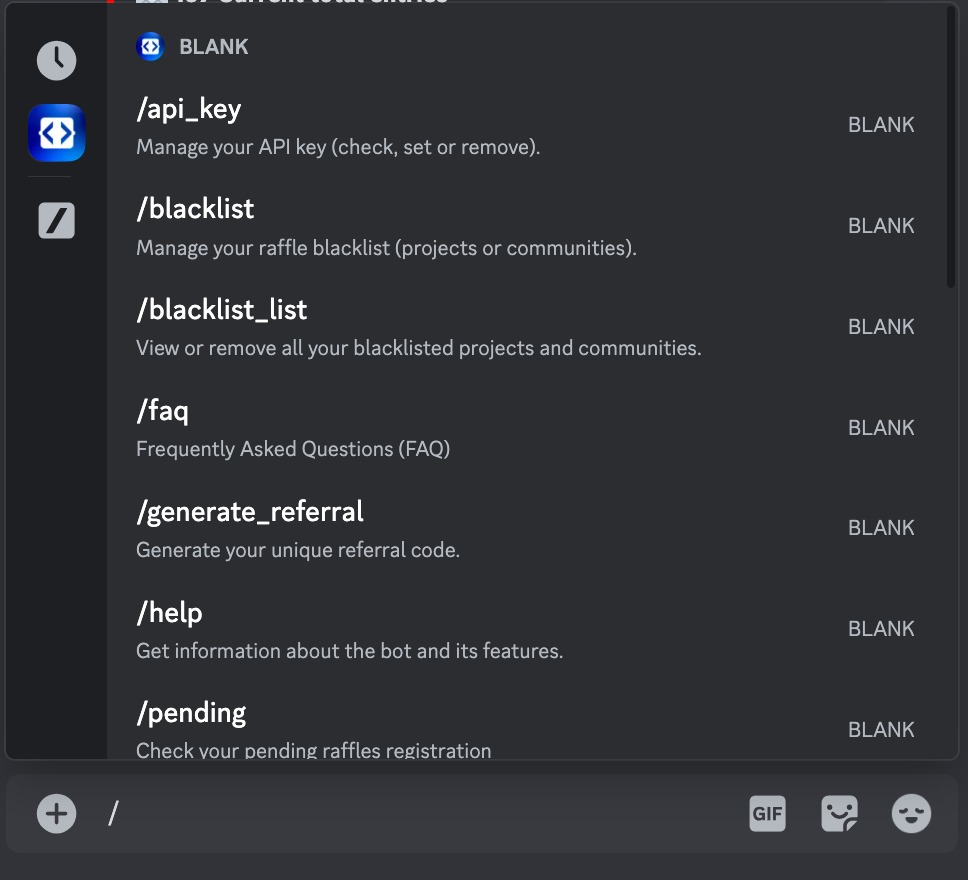Click the plus attachment button
Image resolution: width=968 pixels, height=880 pixels.
click(56, 813)
